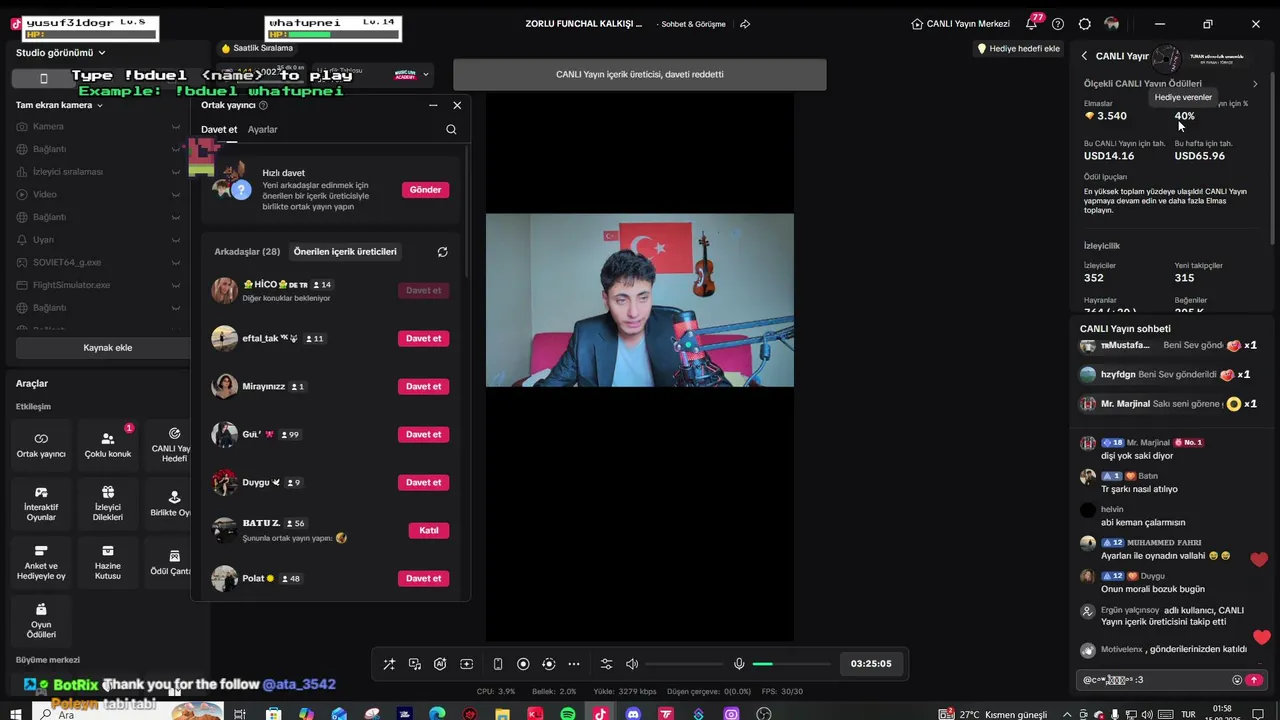Adjust the microphone level slider
1280x720 pixels.
pyautogui.click(x=791, y=664)
